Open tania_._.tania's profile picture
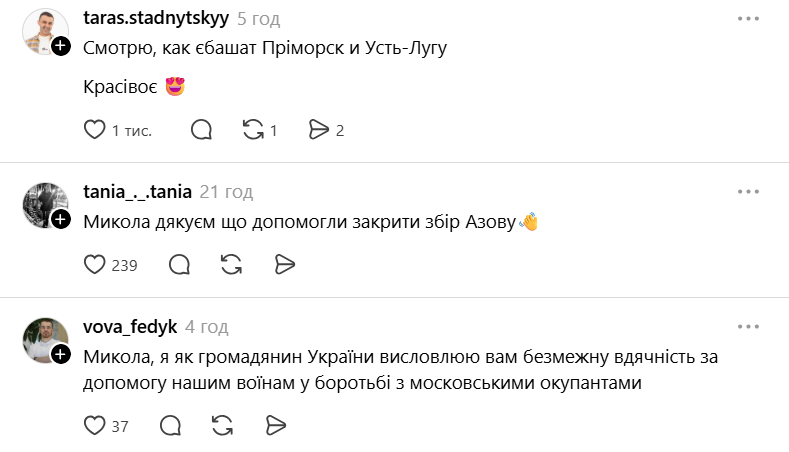789x452 pixels. [44, 204]
